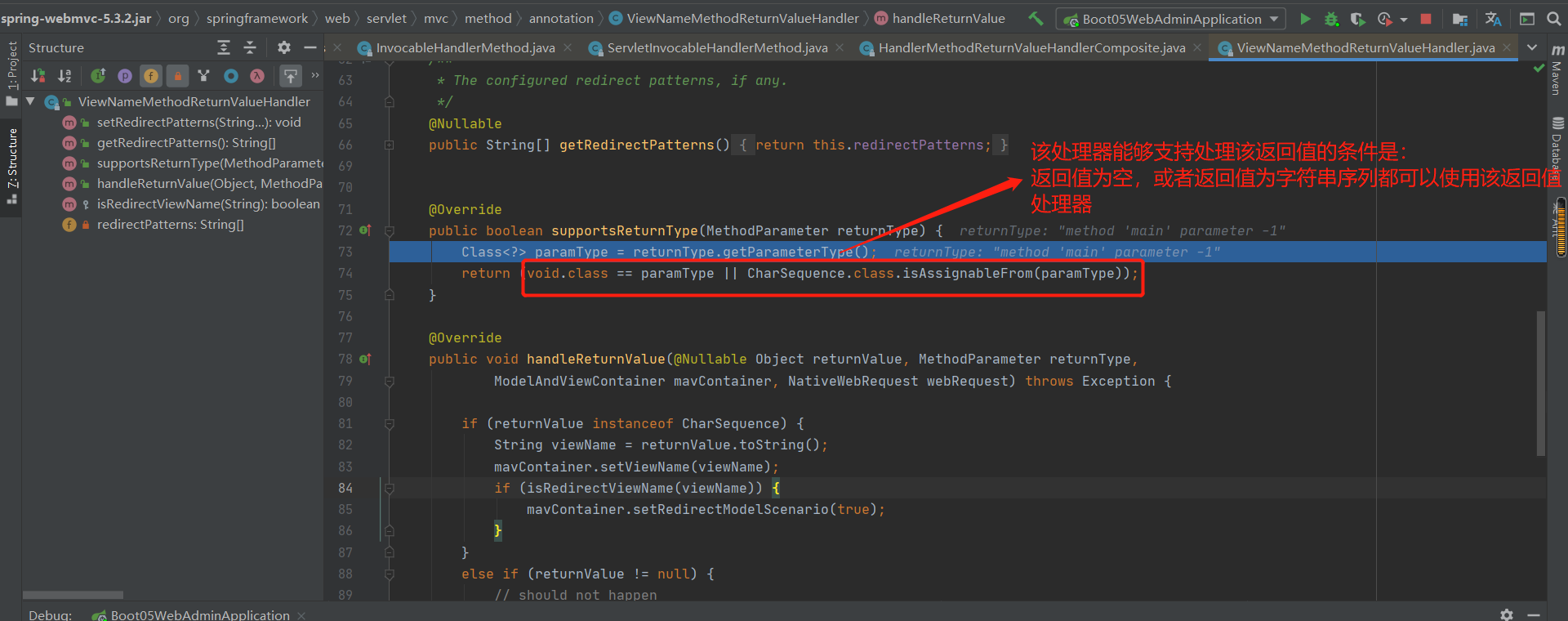
Task: Click the editor vertical scrollbar thumb
Action: [1541, 382]
